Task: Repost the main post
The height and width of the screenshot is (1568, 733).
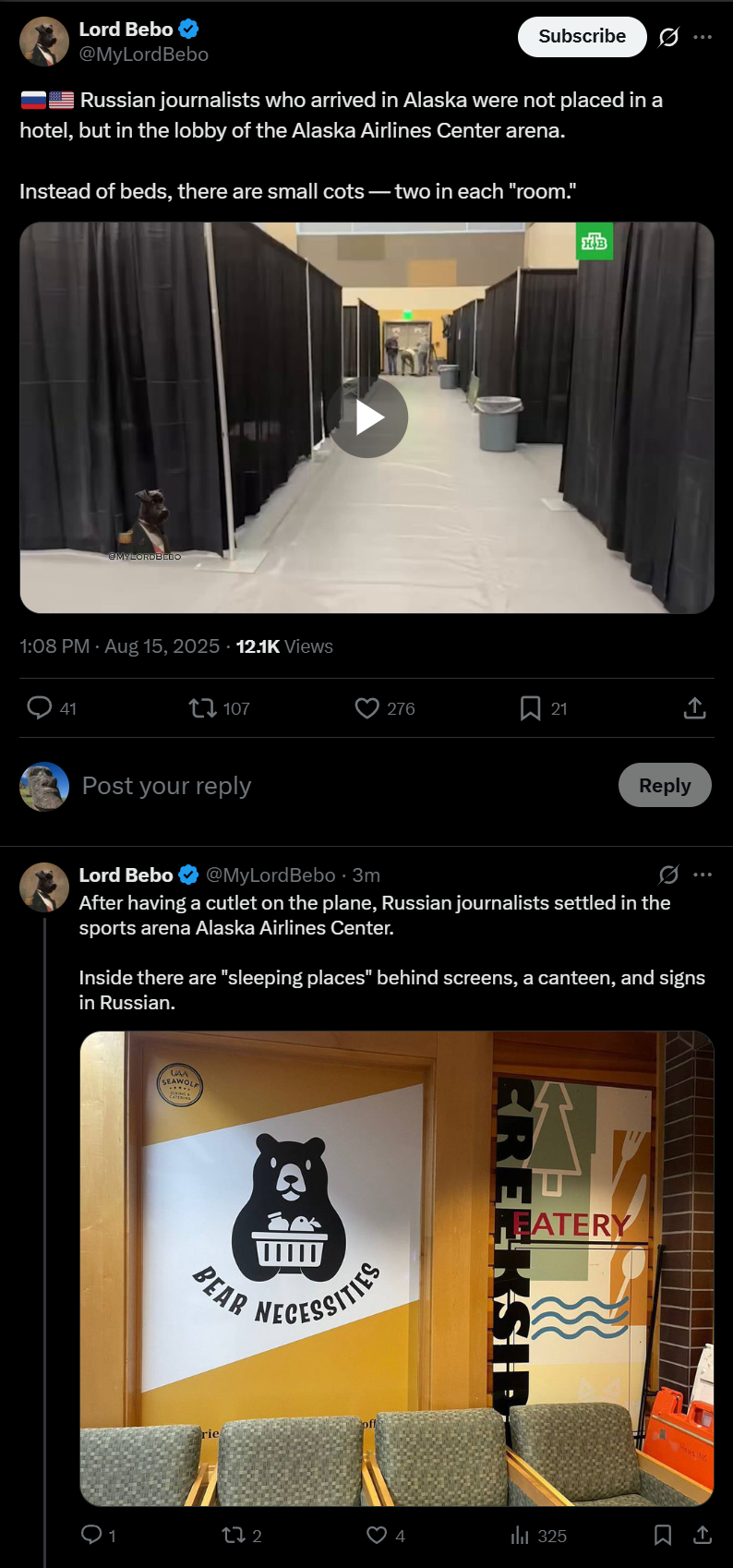Action: (202, 708)
